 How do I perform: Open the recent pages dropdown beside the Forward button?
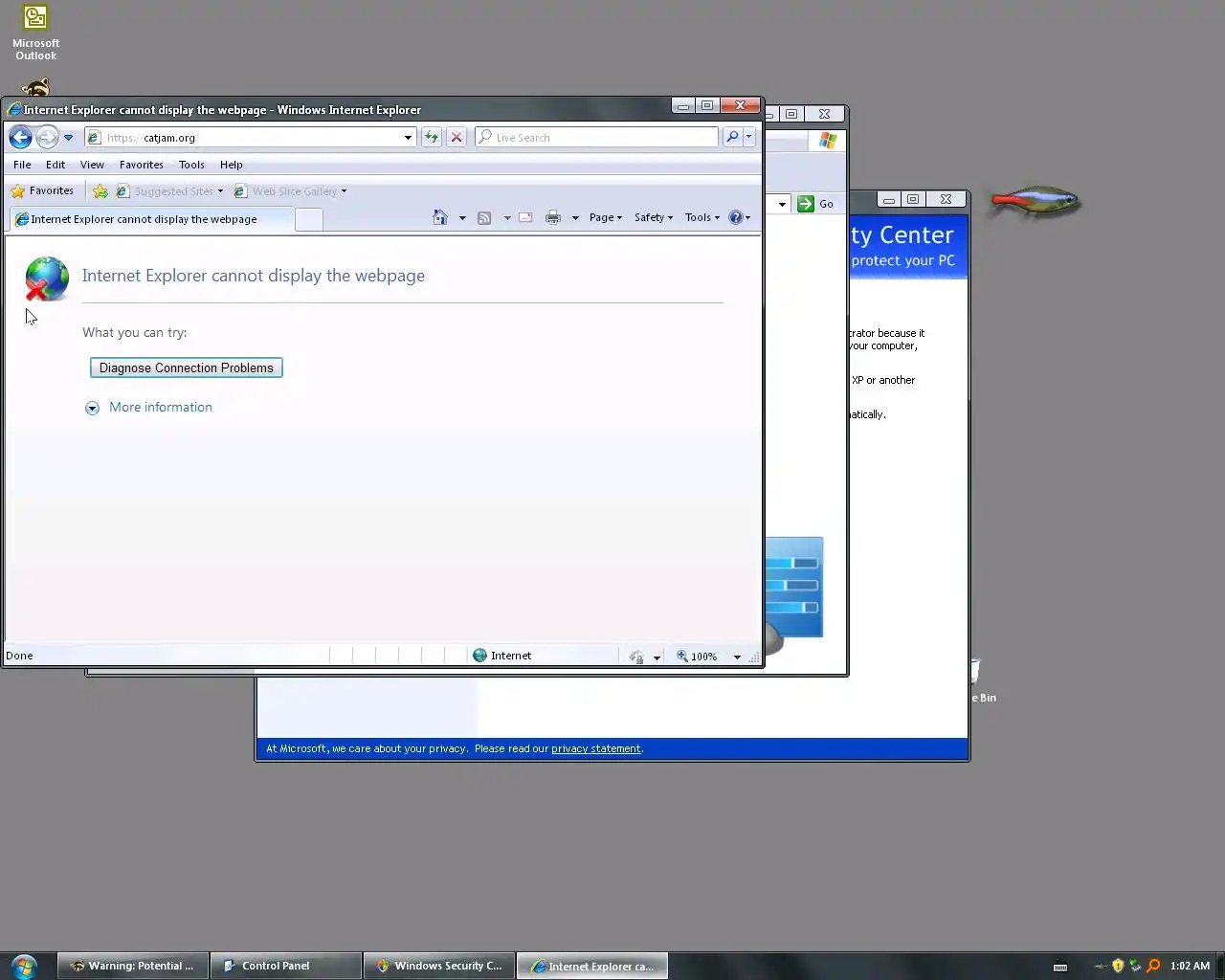point(69,138)
